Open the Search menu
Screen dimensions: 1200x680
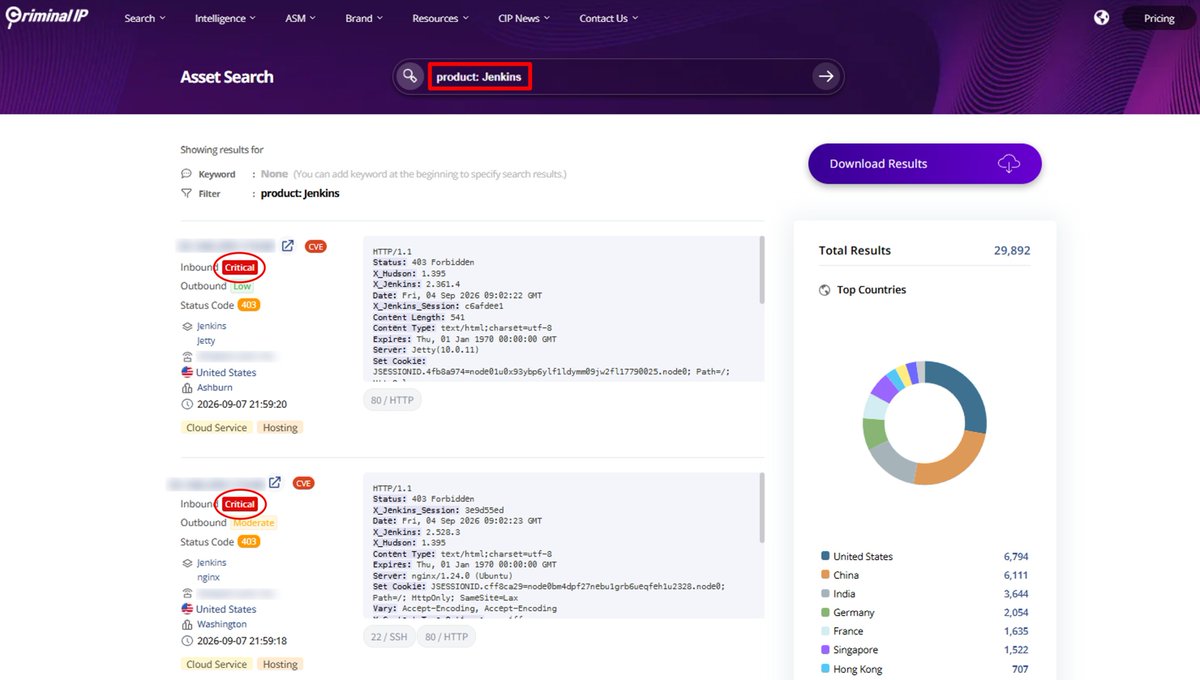pos(145,18)
